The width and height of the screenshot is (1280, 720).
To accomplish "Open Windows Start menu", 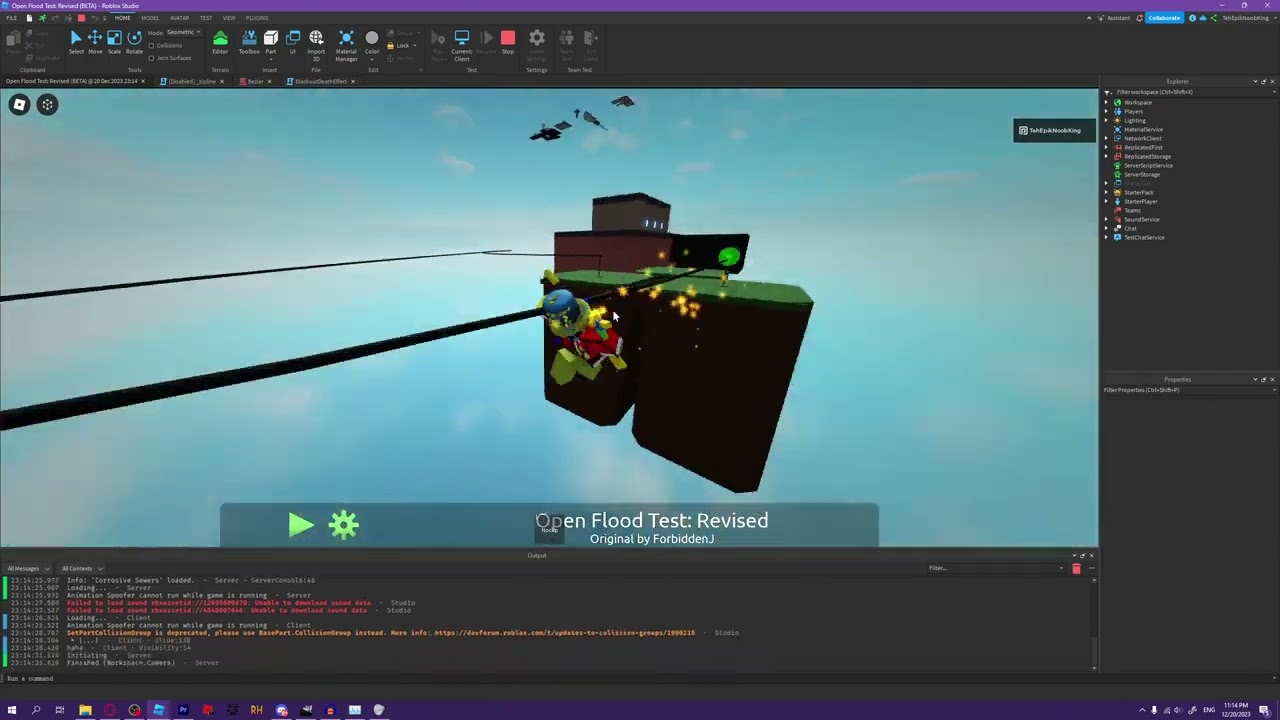I will 12,710.
